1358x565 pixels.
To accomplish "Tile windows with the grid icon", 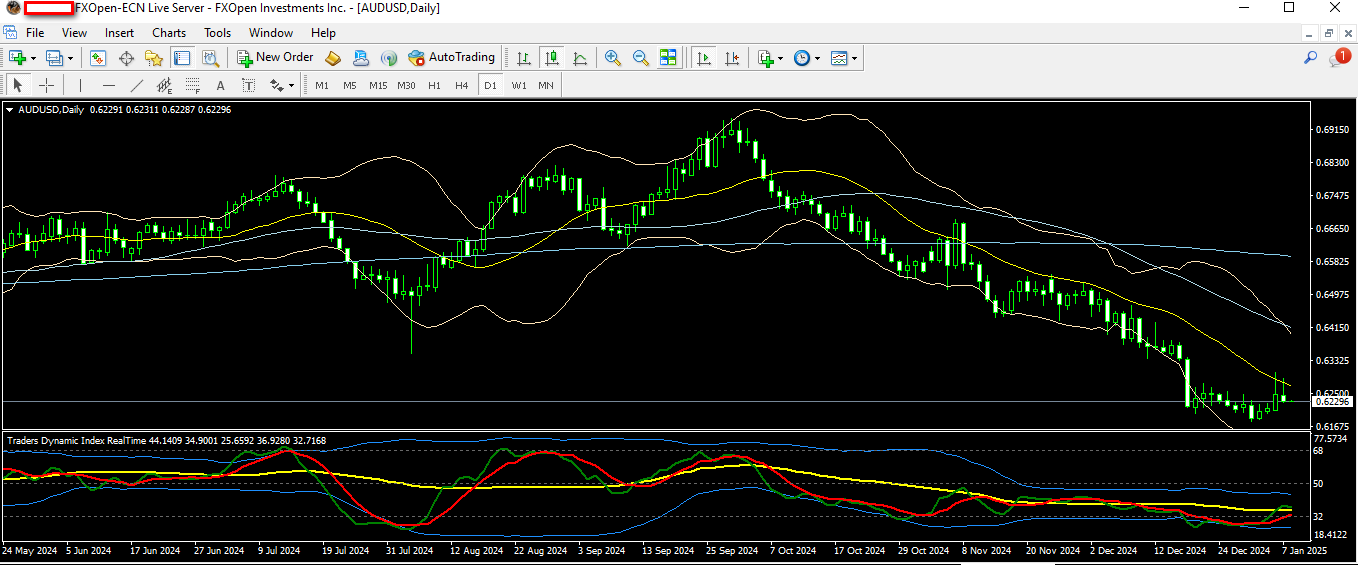I will [x=668, y=58].
